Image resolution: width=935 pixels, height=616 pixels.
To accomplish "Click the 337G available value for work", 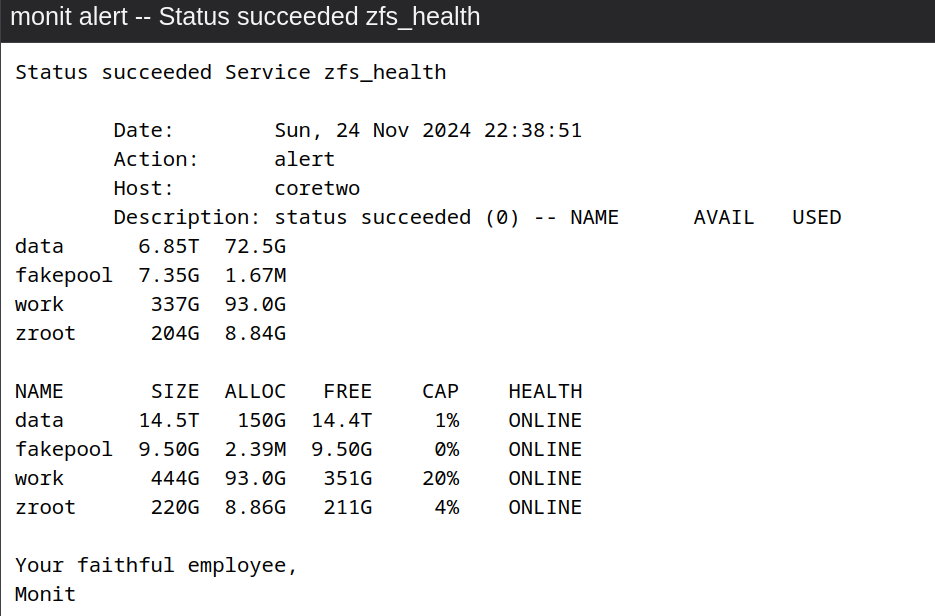I will (175, 304).
